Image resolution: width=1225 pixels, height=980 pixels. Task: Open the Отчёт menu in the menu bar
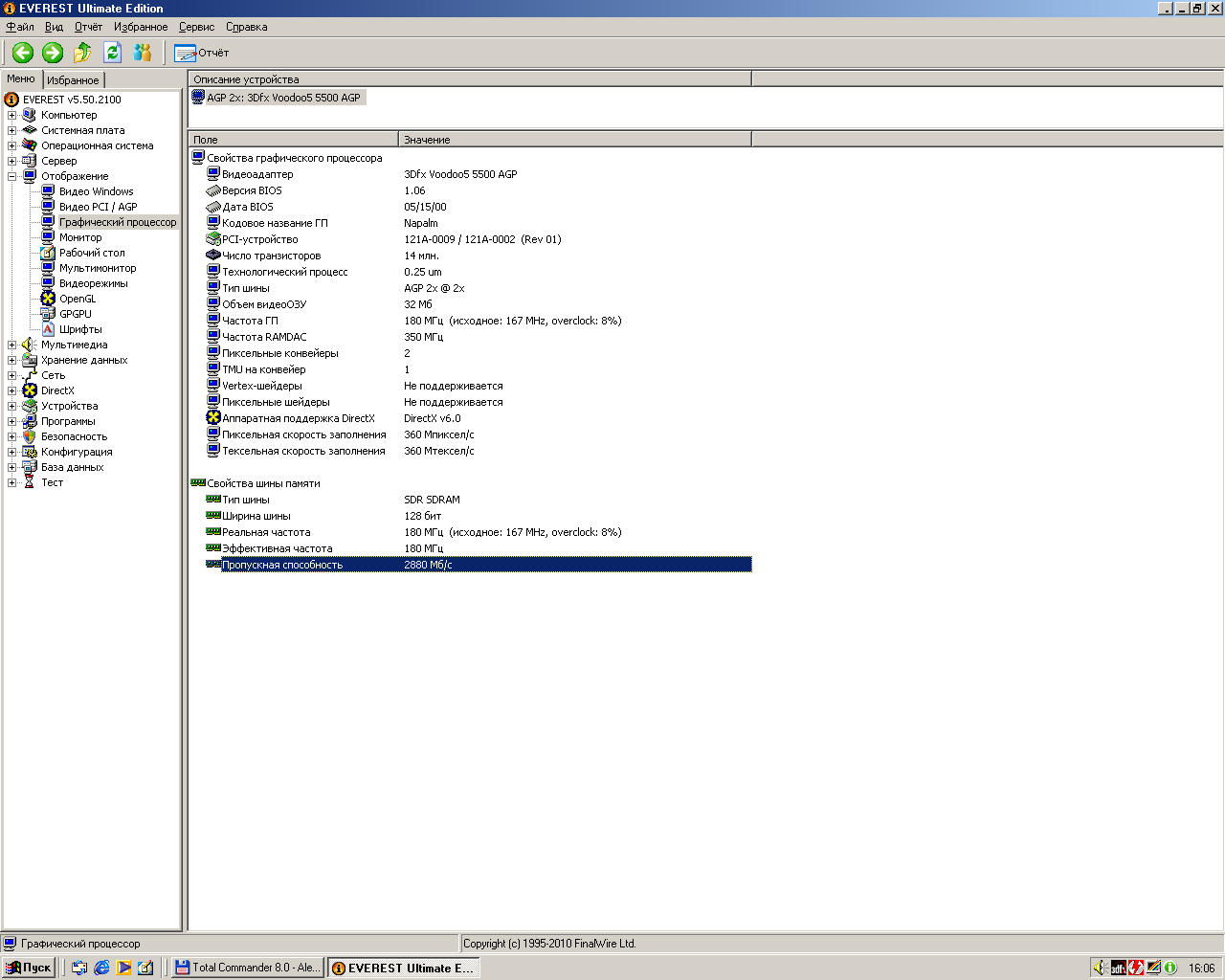coord(88,27)
